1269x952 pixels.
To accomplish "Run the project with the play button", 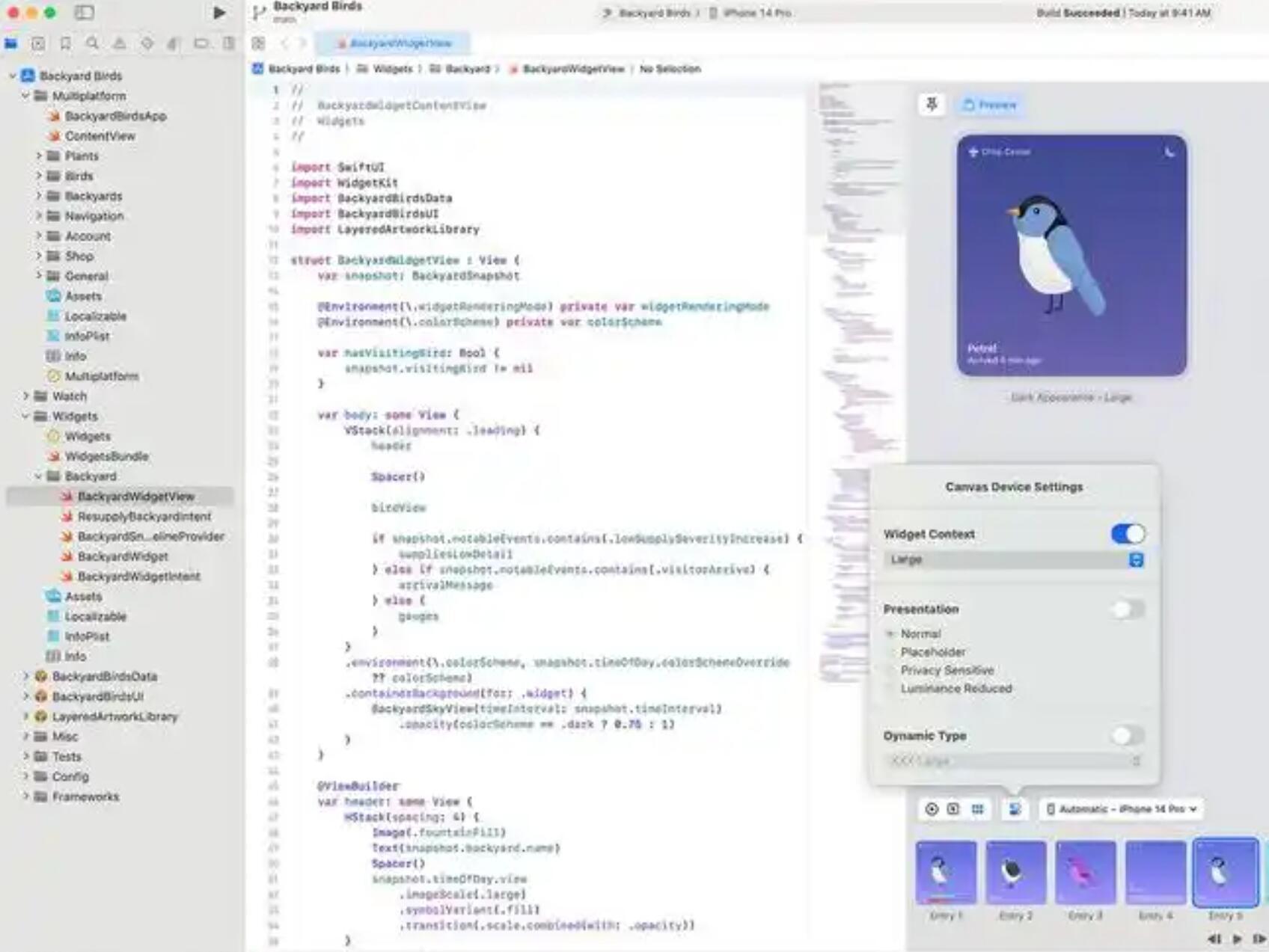I will 219,13.
